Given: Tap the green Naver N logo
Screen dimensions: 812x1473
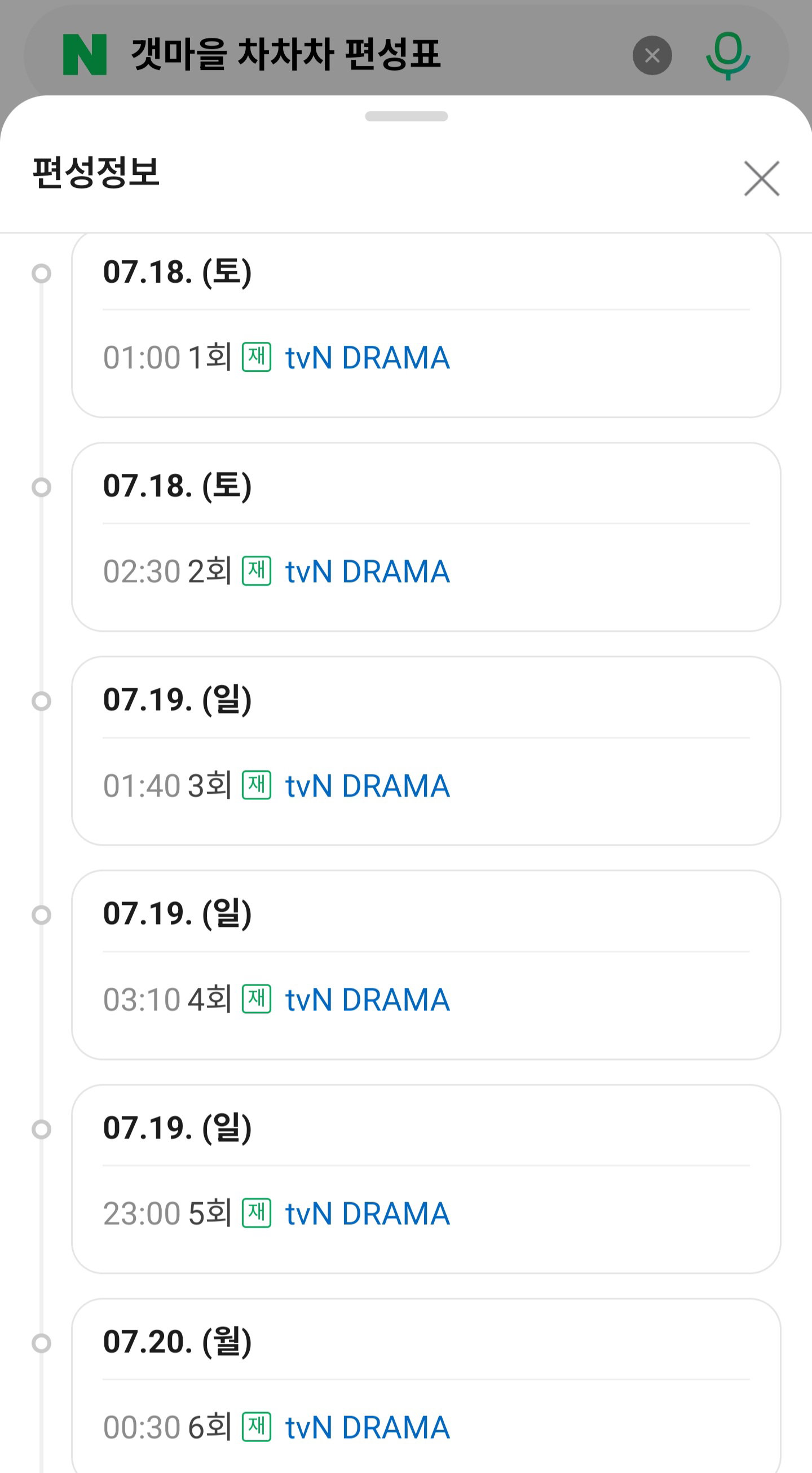Looking at the screenshot, I should click(x=85, y=54).
